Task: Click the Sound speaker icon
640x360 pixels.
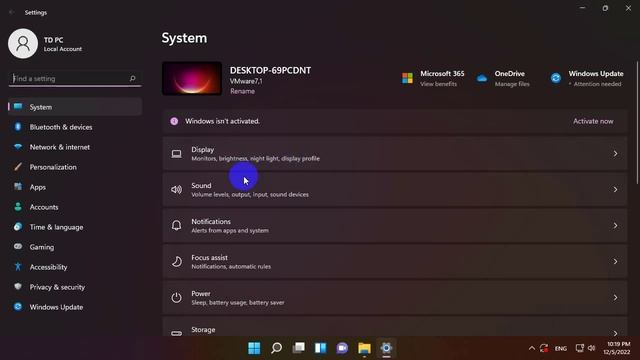Action: pos(176,190)
